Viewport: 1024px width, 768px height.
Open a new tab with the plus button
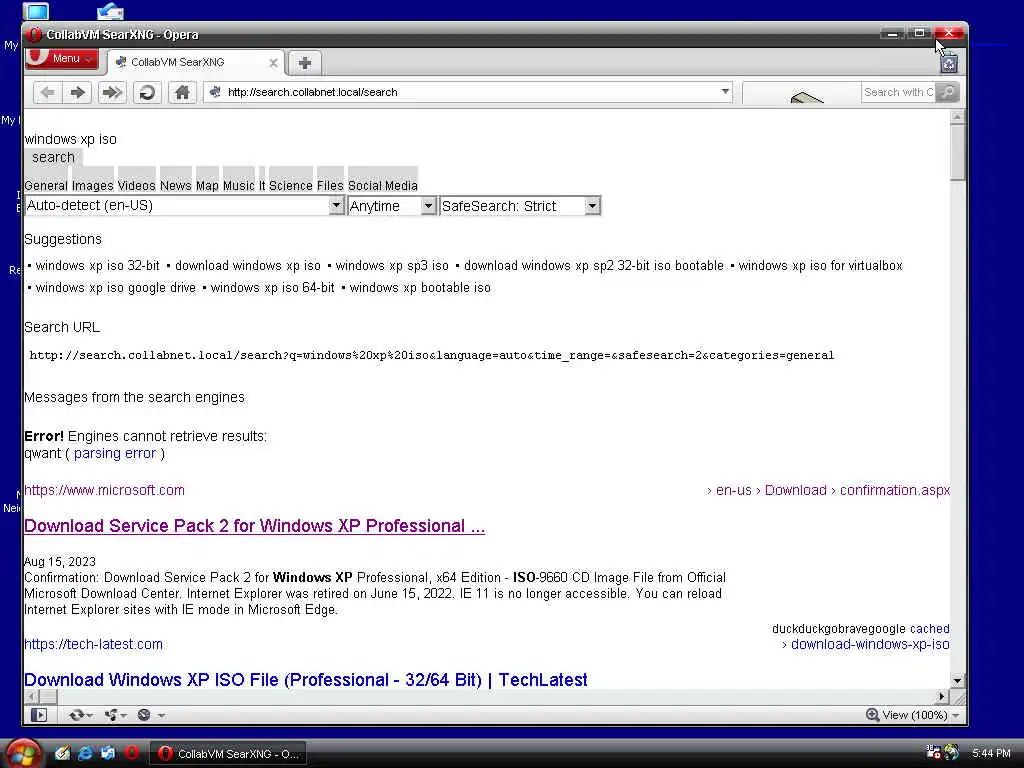pos(304,63)
